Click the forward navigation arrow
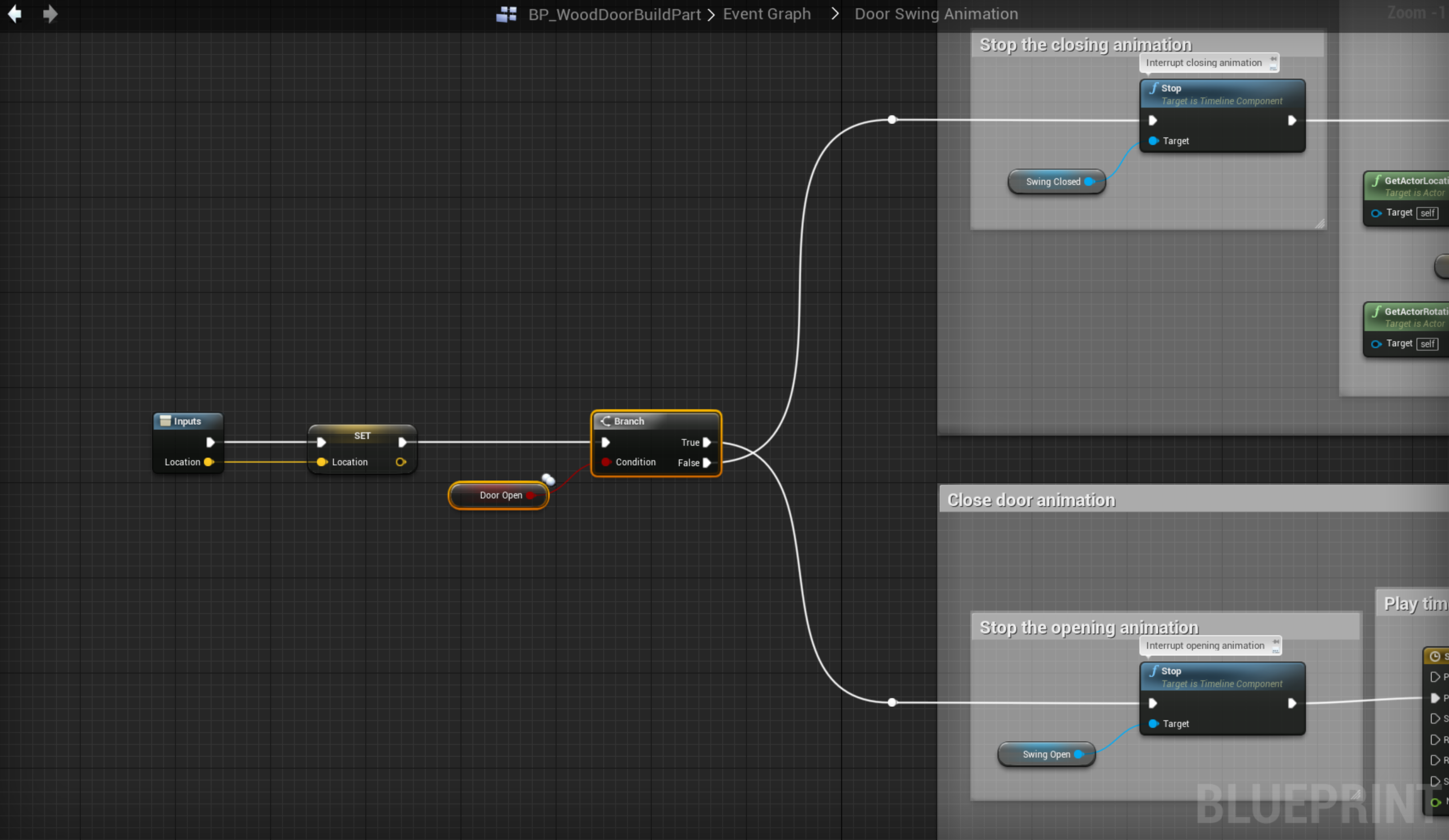This screenshot has width=1449, height=840. click(50, 14)
